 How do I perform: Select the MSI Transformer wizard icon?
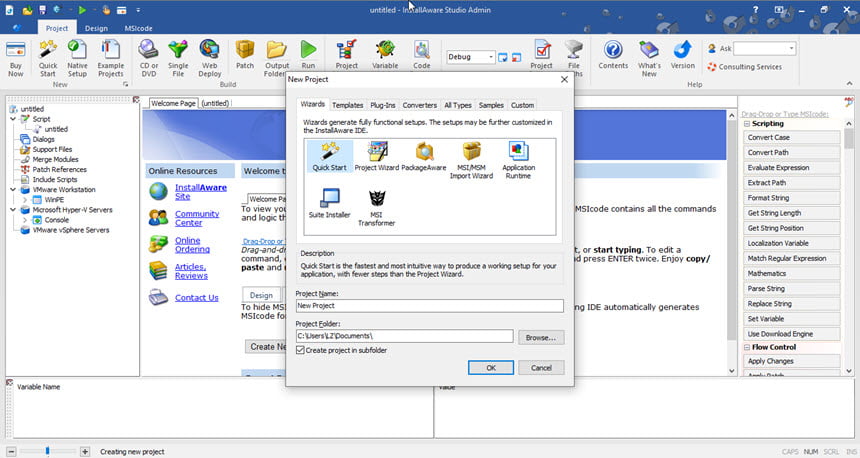377,207
